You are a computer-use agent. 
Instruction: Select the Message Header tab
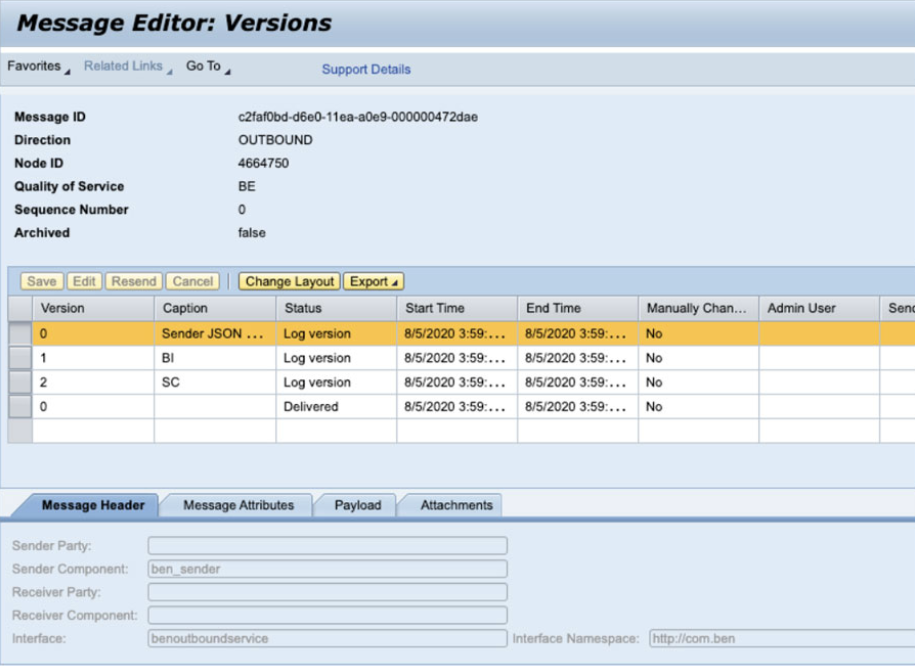pos(93,506)
